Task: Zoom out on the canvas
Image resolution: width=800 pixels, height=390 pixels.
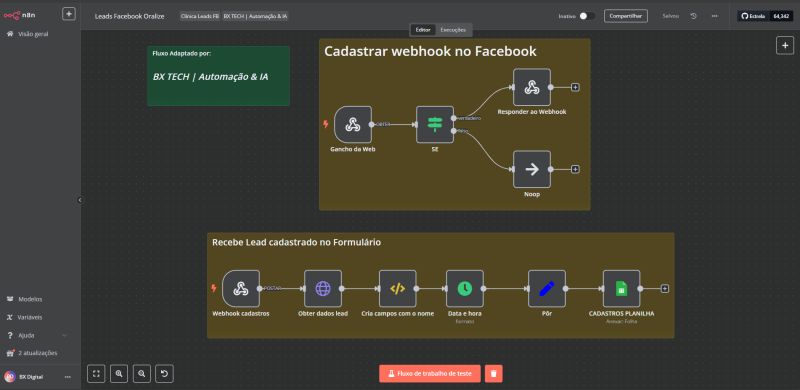Action: tap(142, 374)
